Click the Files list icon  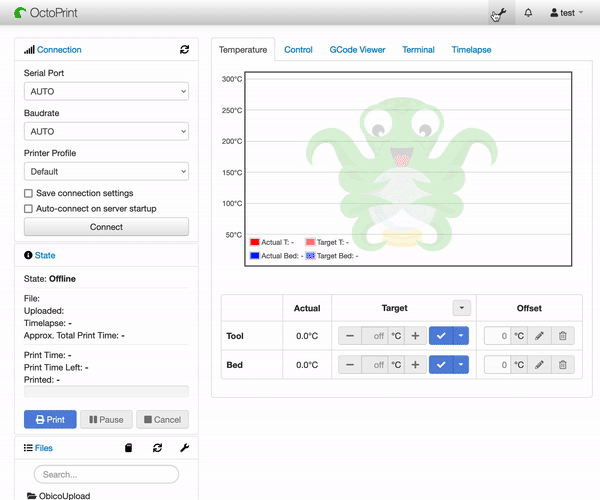click(x=28, y=448)
